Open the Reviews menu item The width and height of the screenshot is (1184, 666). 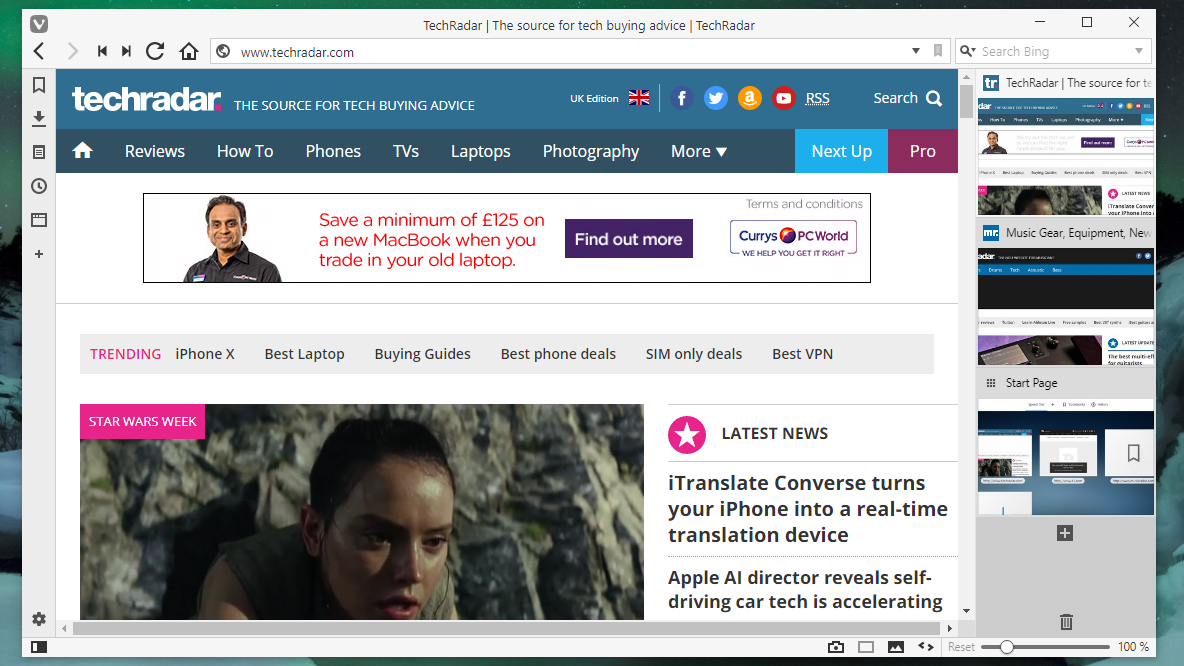click(155, 151)
